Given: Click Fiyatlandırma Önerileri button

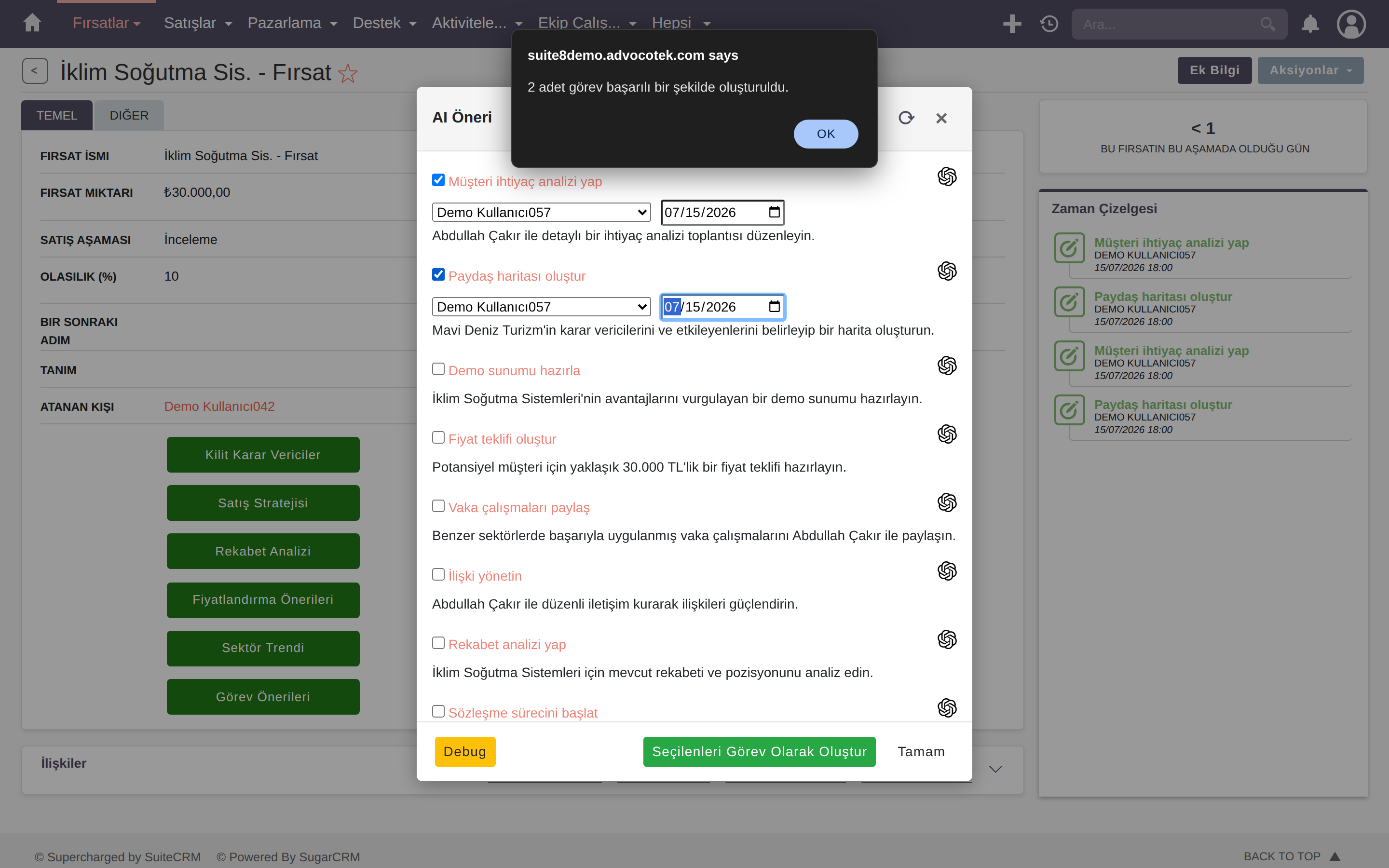Looking at the screenshot, I should point(263,600).
